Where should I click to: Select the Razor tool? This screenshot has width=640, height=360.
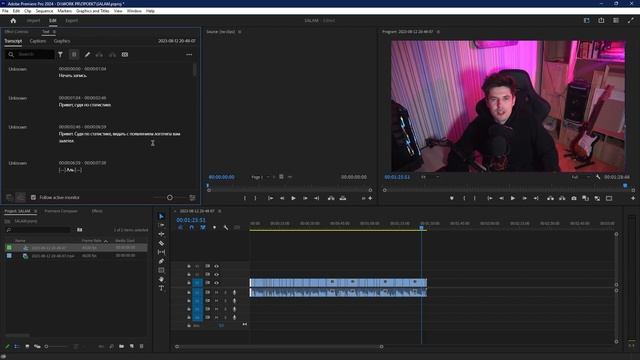(161, 243)
